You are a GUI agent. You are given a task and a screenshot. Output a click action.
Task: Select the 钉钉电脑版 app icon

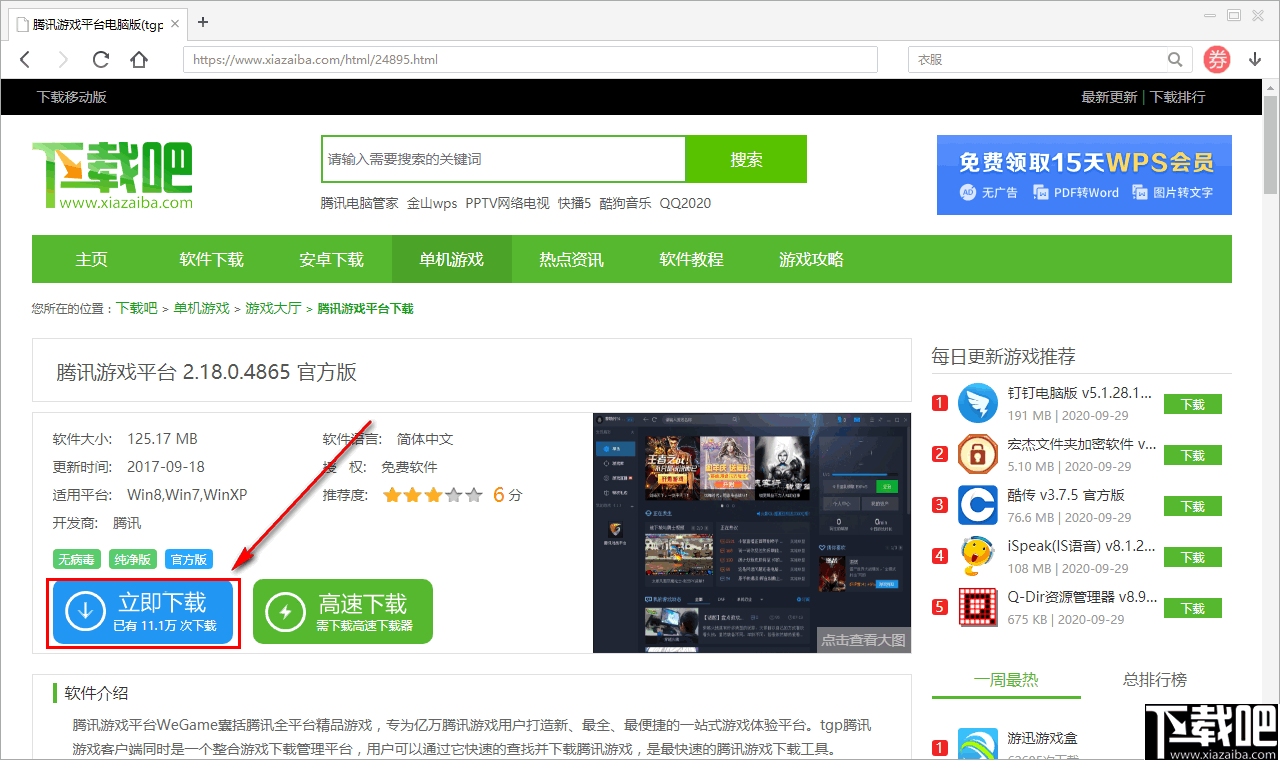coord(977,403)
